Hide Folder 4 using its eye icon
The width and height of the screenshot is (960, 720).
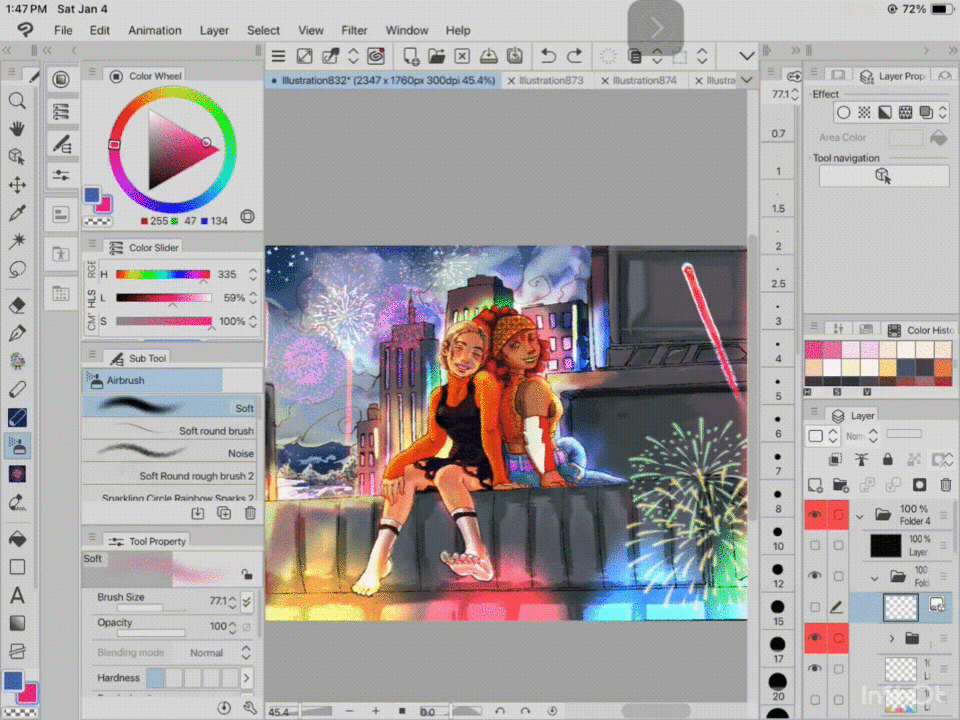pyautogui.click(x=816, y=515)
